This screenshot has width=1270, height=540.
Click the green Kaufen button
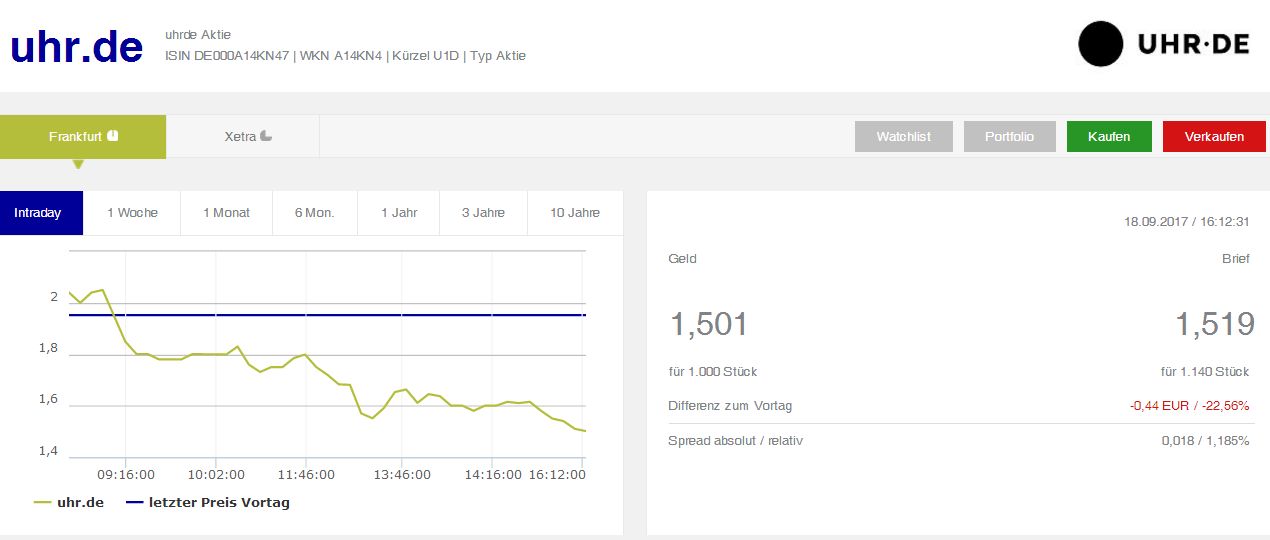click(x=1109, y=137)
